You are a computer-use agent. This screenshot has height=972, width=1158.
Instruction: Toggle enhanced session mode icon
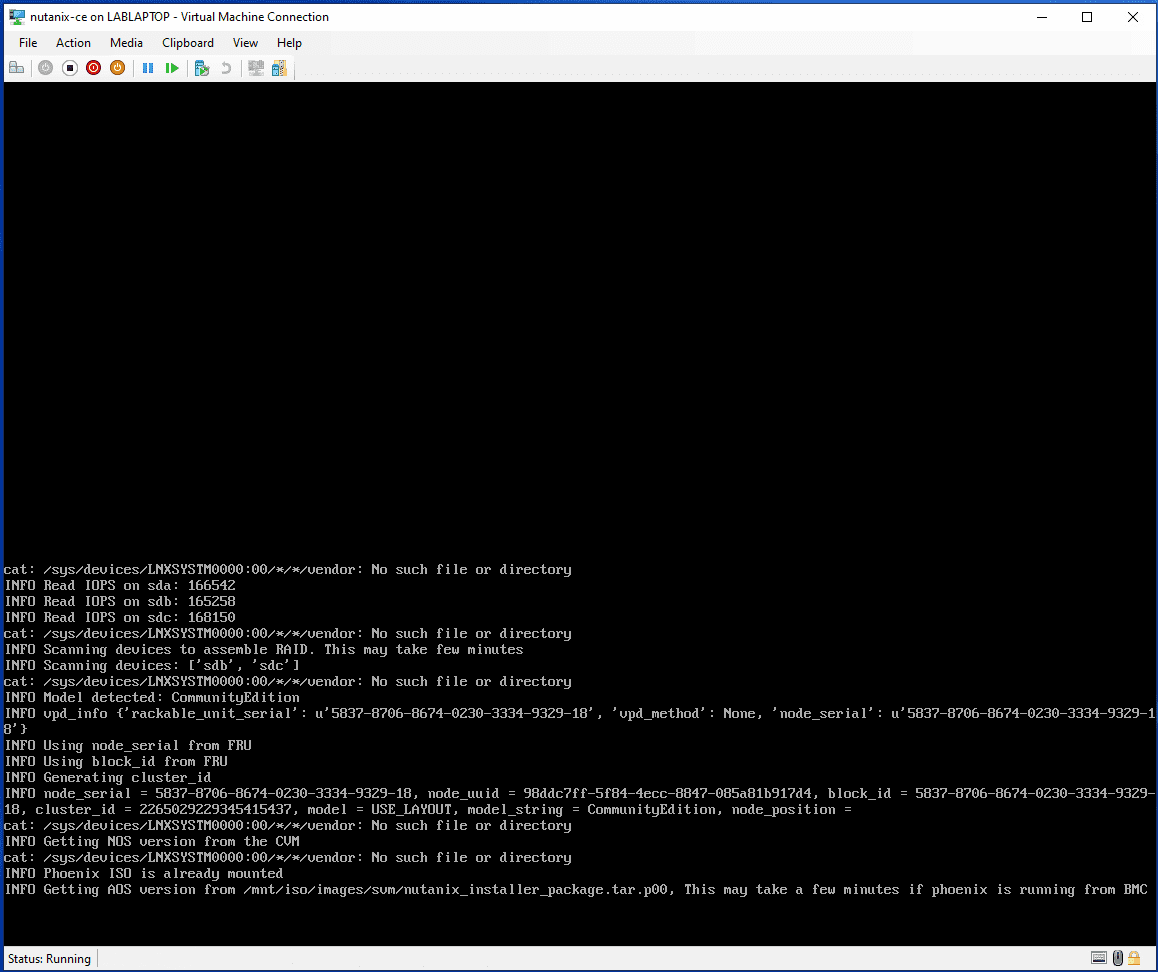pyautogui.click(x=256, y=68)
